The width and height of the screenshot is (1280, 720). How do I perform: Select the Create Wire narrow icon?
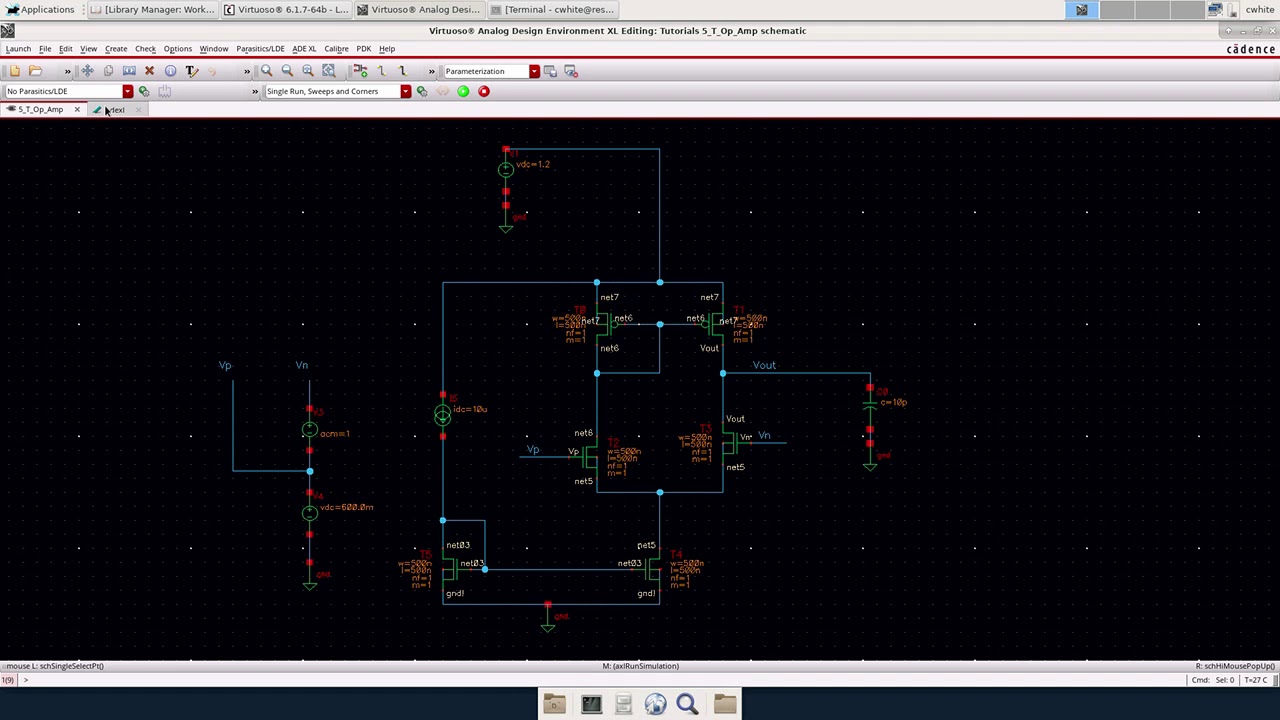click(381, 71)
